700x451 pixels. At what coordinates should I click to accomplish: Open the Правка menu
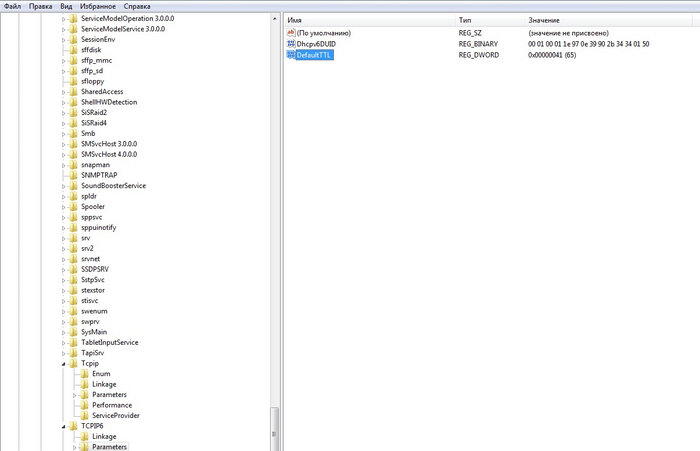point(40,6)
